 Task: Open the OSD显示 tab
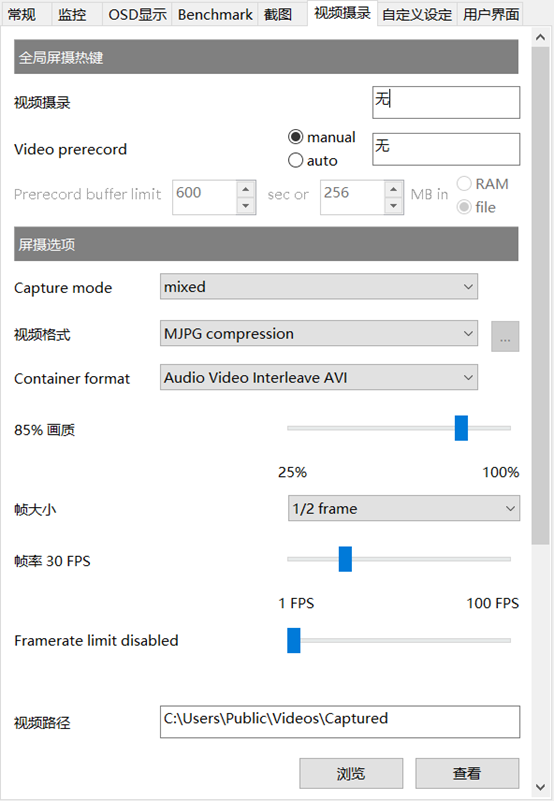coord(137,14)
